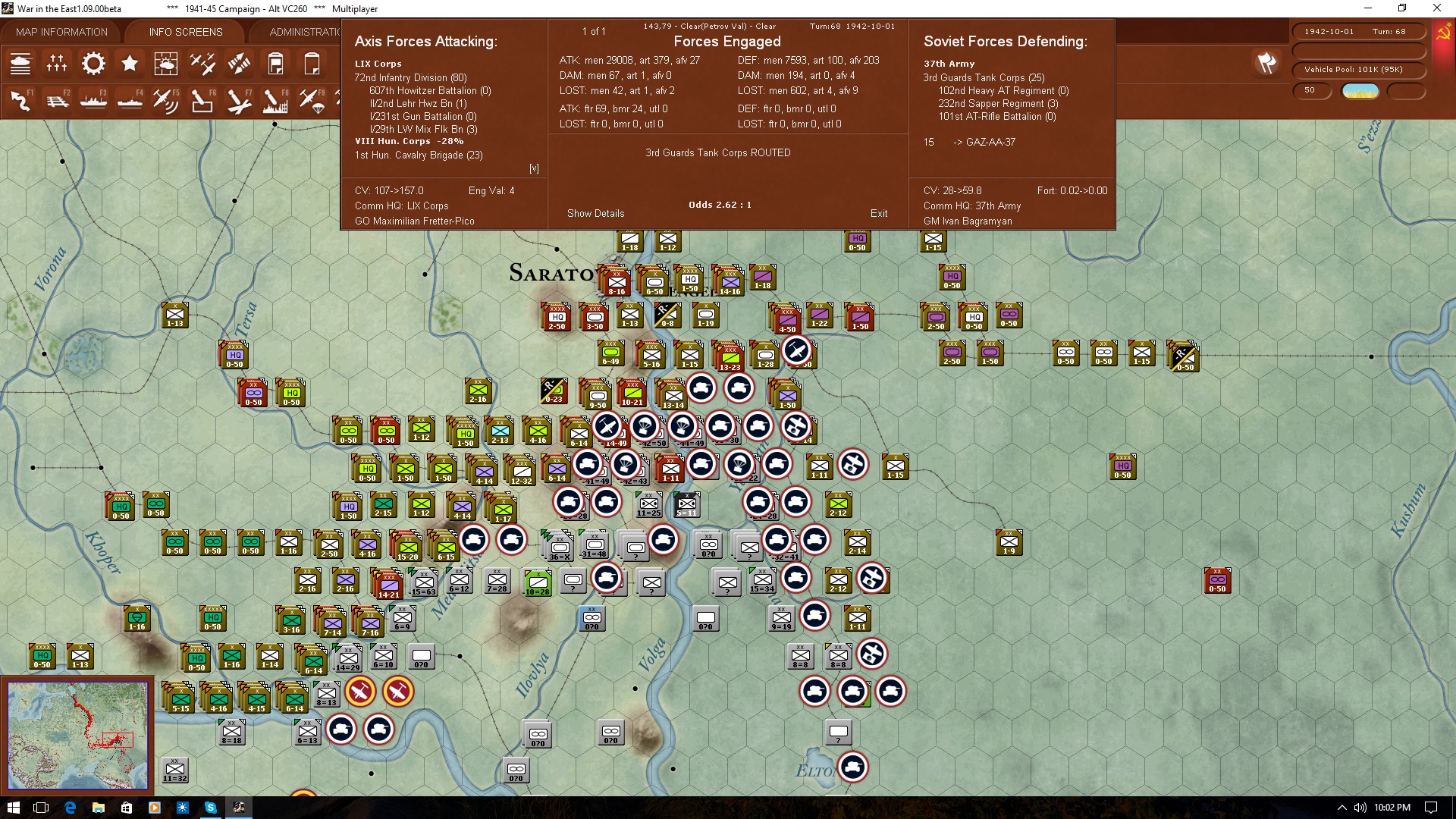The image size is (1456, 819).
Task: Select F5 air recon mode icon
Action: pos(166,100)
